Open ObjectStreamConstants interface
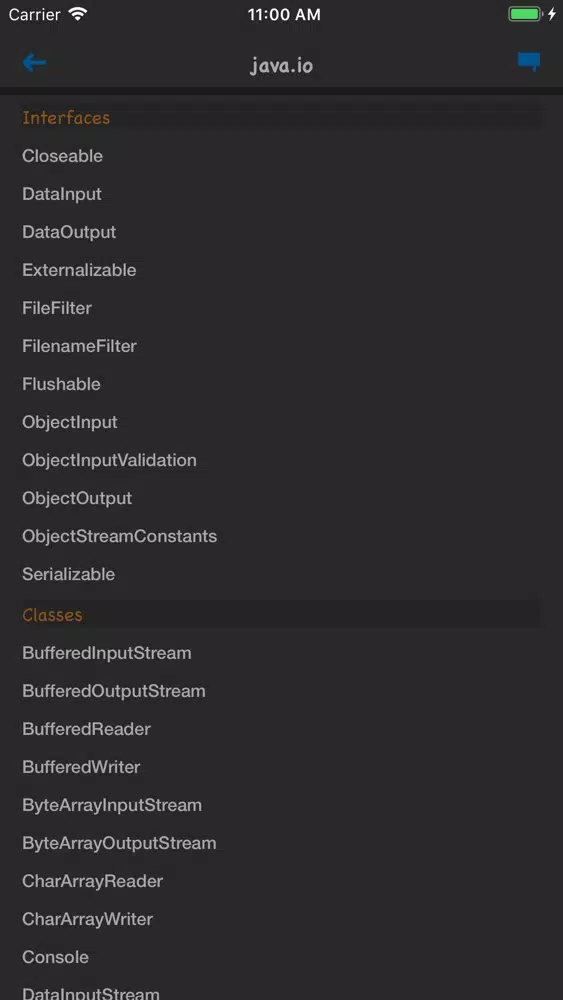Image resolution: width=563 pixels, height=1000 pixels. [x=119, y=536]
